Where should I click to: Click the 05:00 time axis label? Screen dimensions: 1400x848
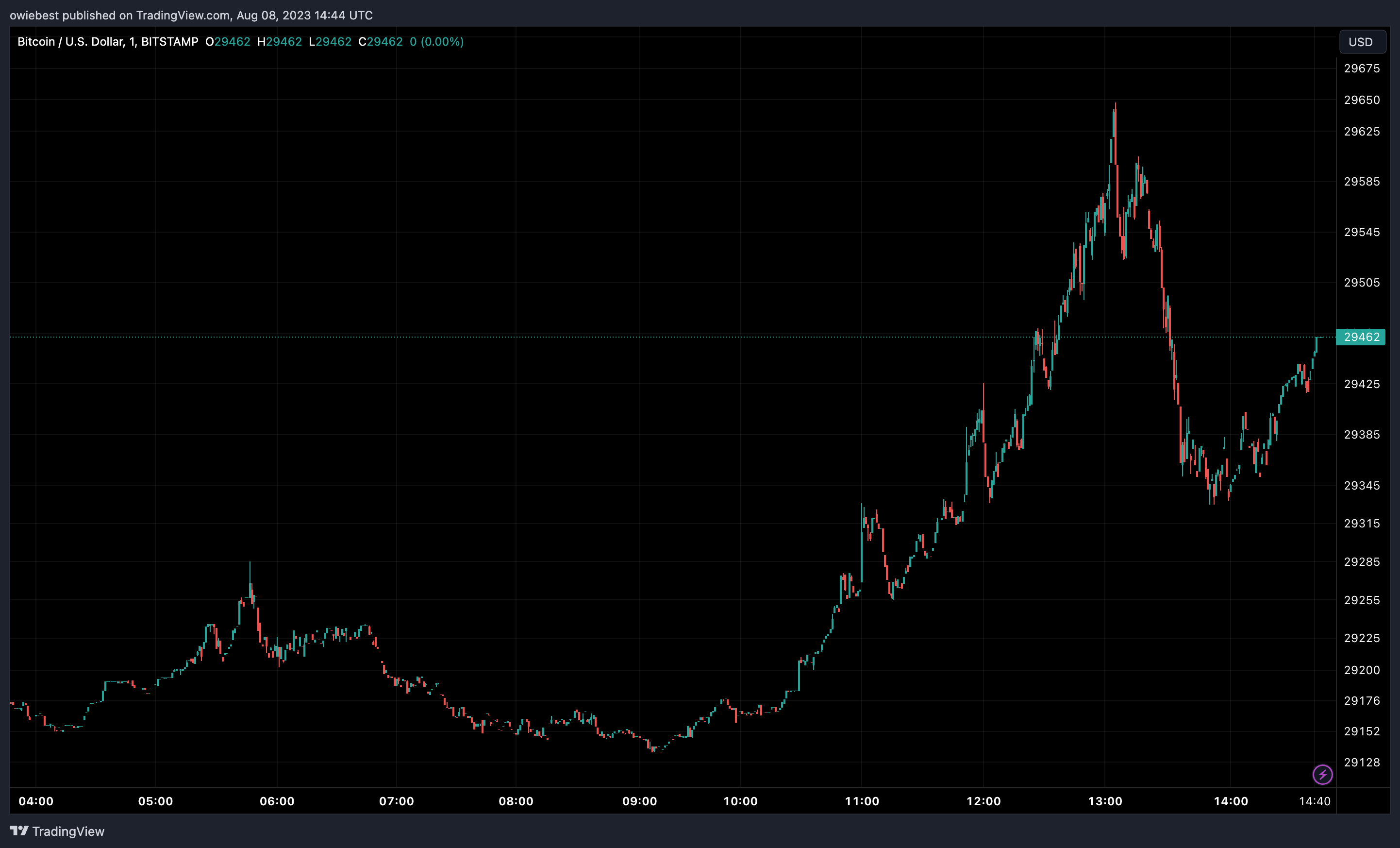click(155, 801)
